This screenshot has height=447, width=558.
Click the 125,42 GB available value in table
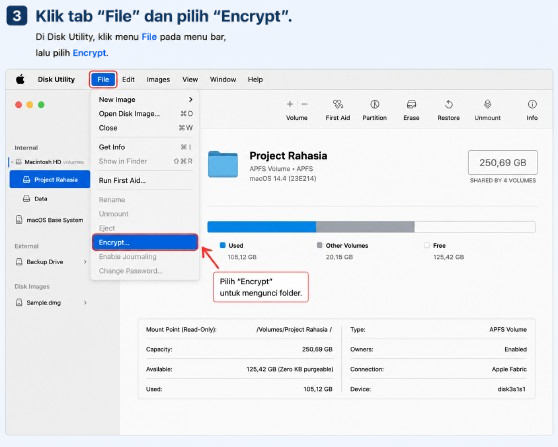[x=290, y=369]
